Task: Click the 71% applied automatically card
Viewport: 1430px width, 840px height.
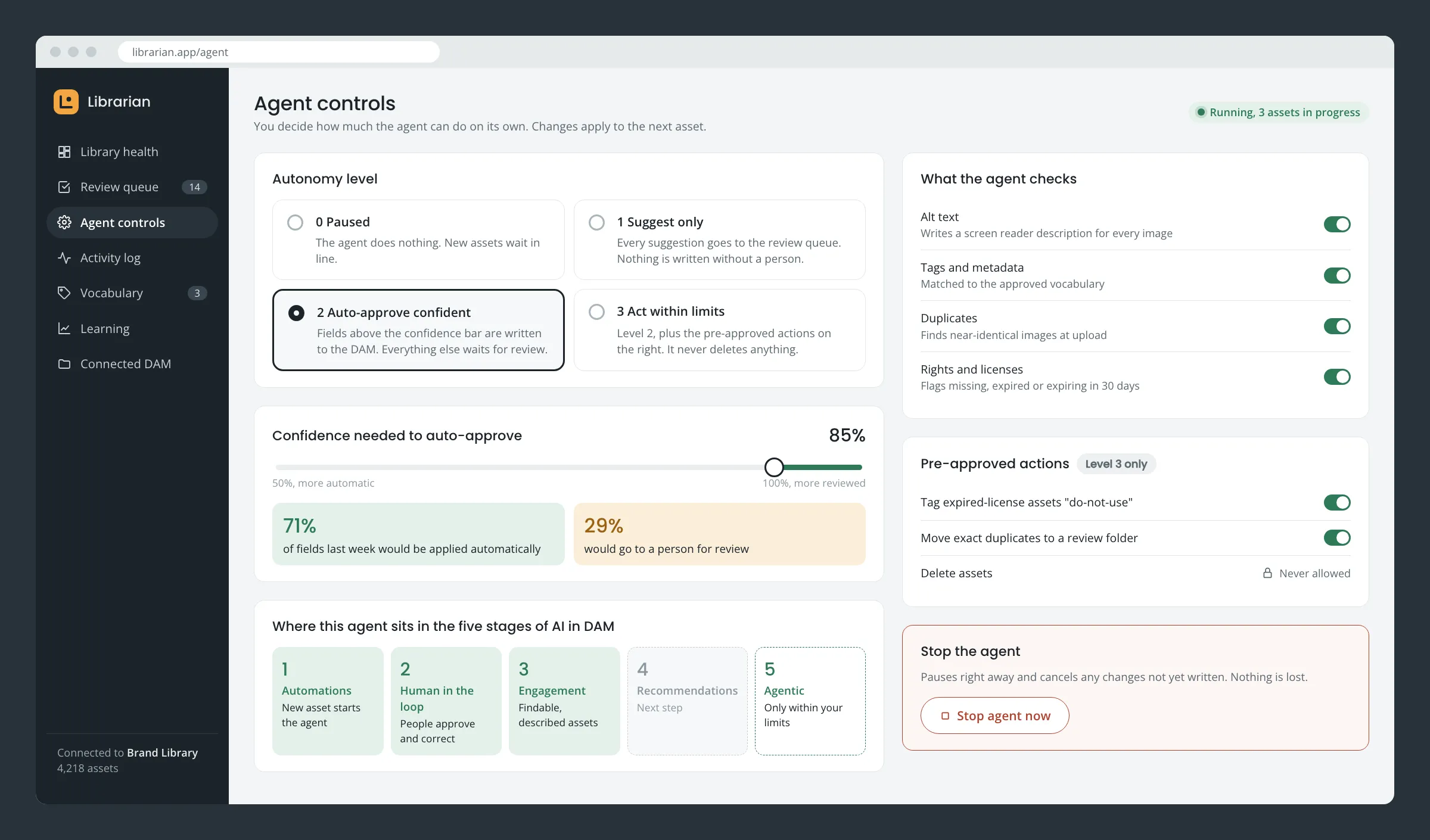Action: [418, 534]
